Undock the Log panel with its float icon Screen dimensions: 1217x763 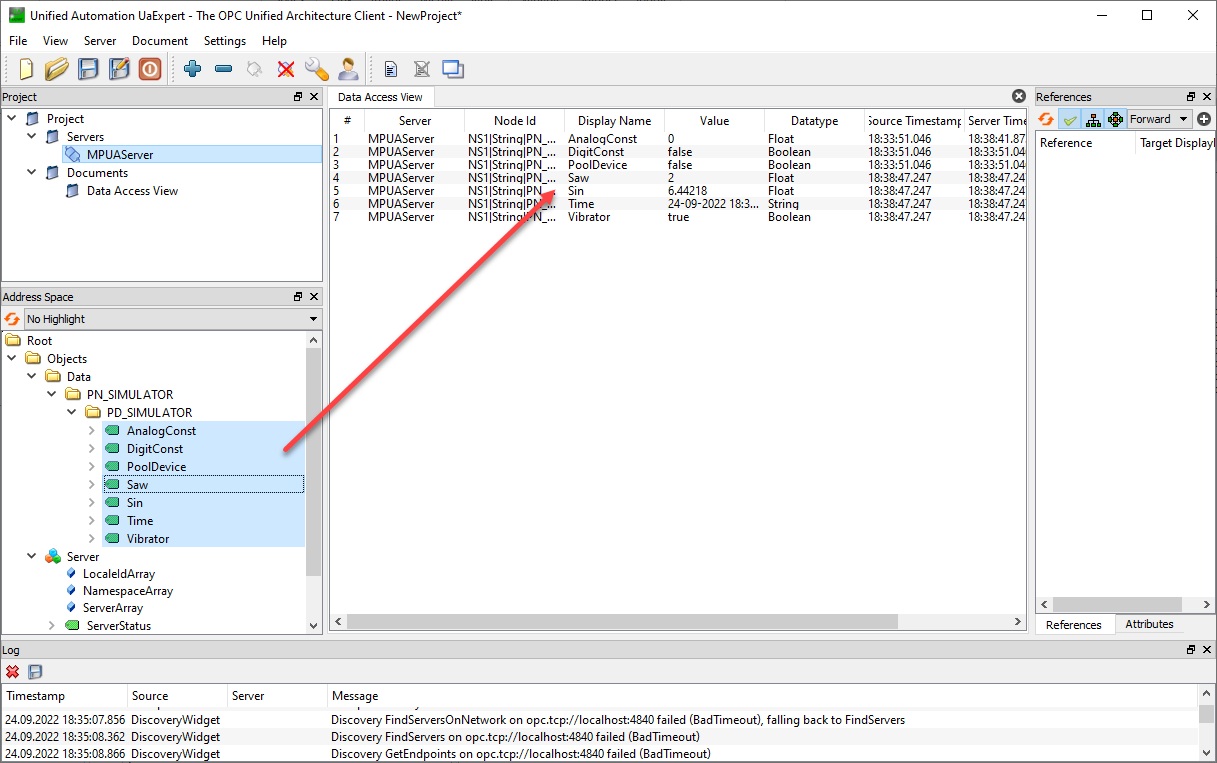click(1191, 650)
